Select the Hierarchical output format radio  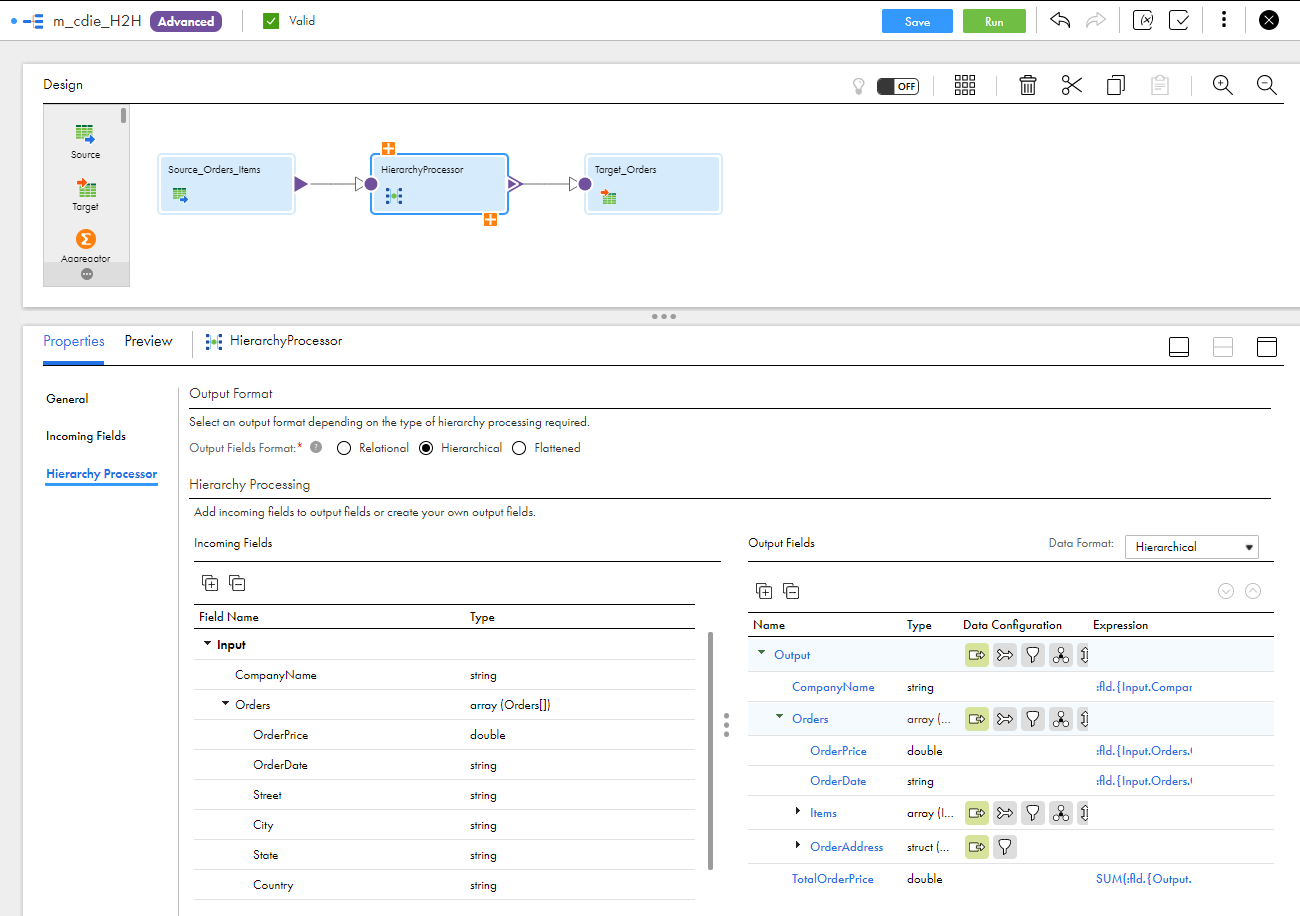click(x=426, y=448)
